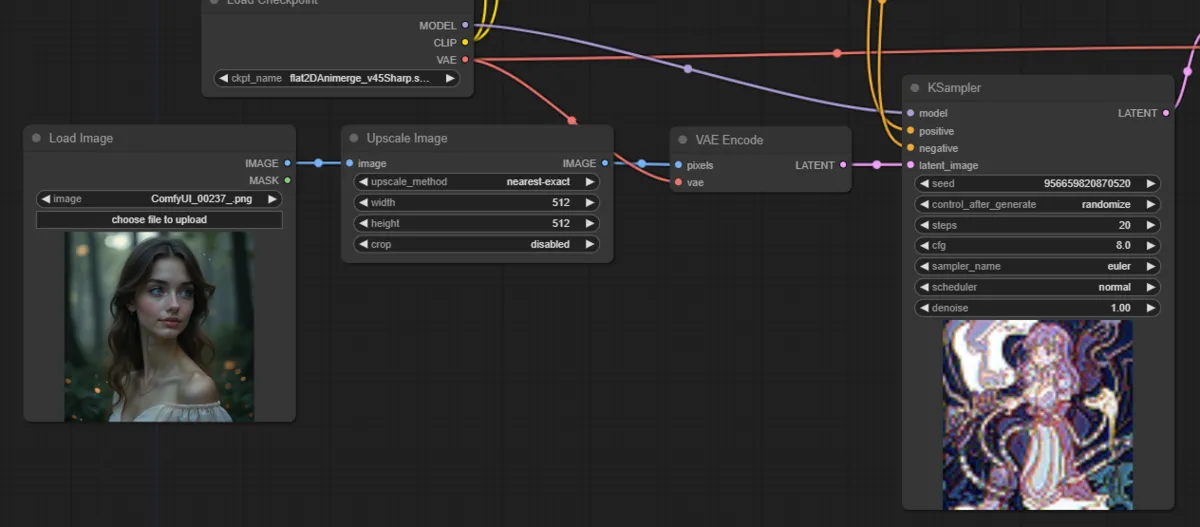Collapse the Load Image node via its title dot
Viewport: 1200px width, 527px height.
pyautogui.click(x=36, y=138)
